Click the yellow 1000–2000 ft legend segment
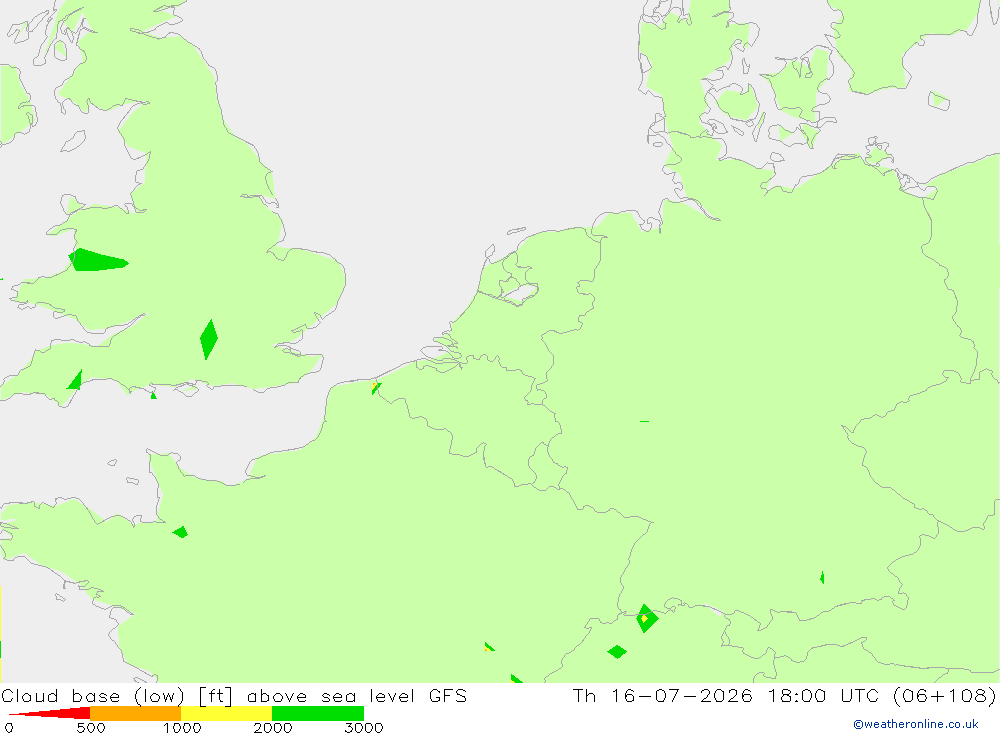1000x733 pixels. coord(226,713)
